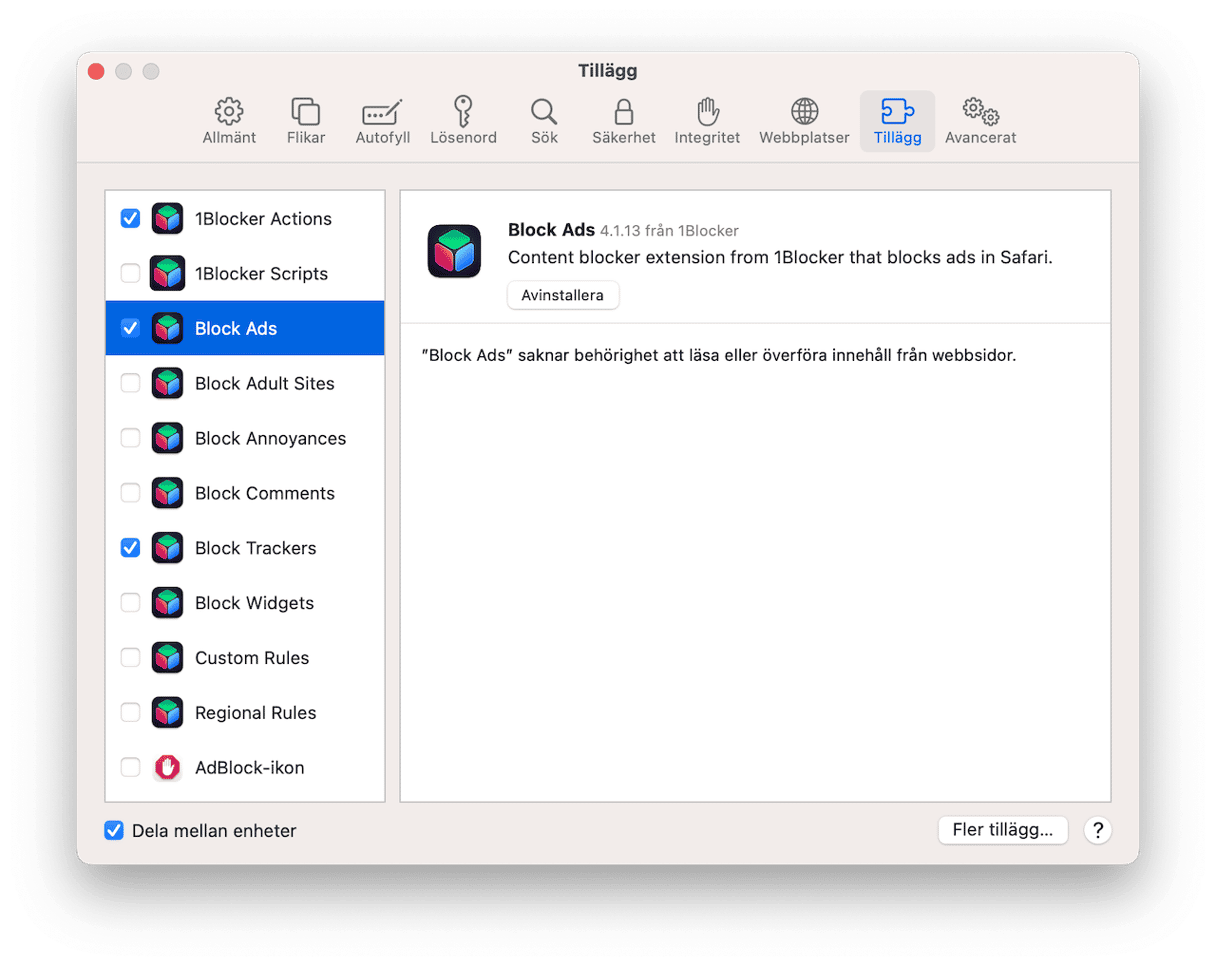Screen dimensions: 1216x966
Task: Select the Block Trackers row label
Action: [x=255, y=548]
